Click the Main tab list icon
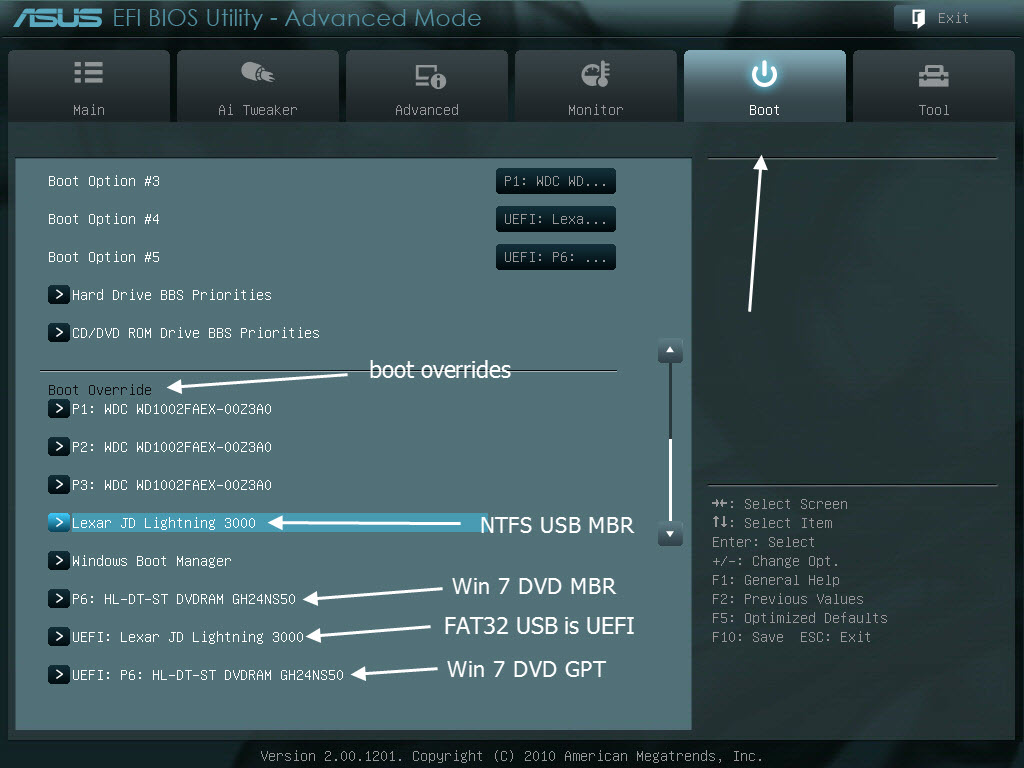This screenshot has height=768, width=1024. (89, 72)
